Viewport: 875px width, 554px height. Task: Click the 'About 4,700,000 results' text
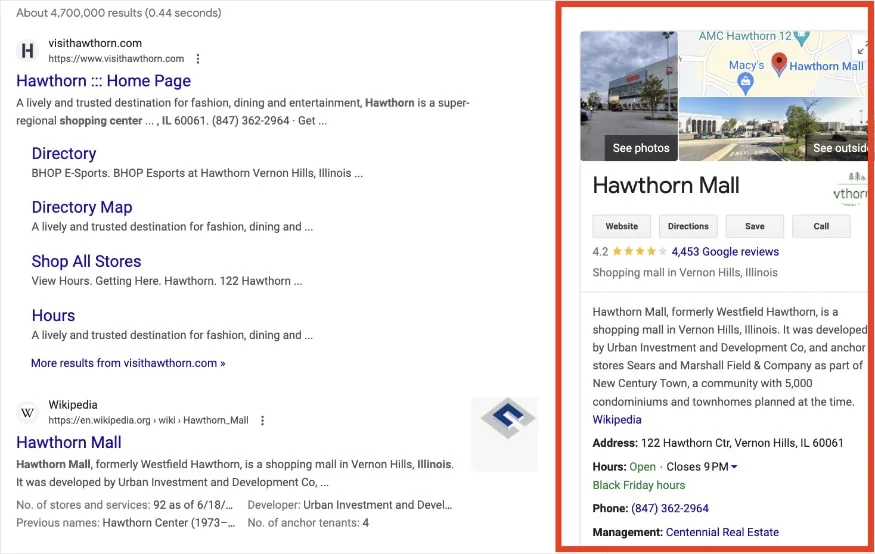click(x=118, y=12)
